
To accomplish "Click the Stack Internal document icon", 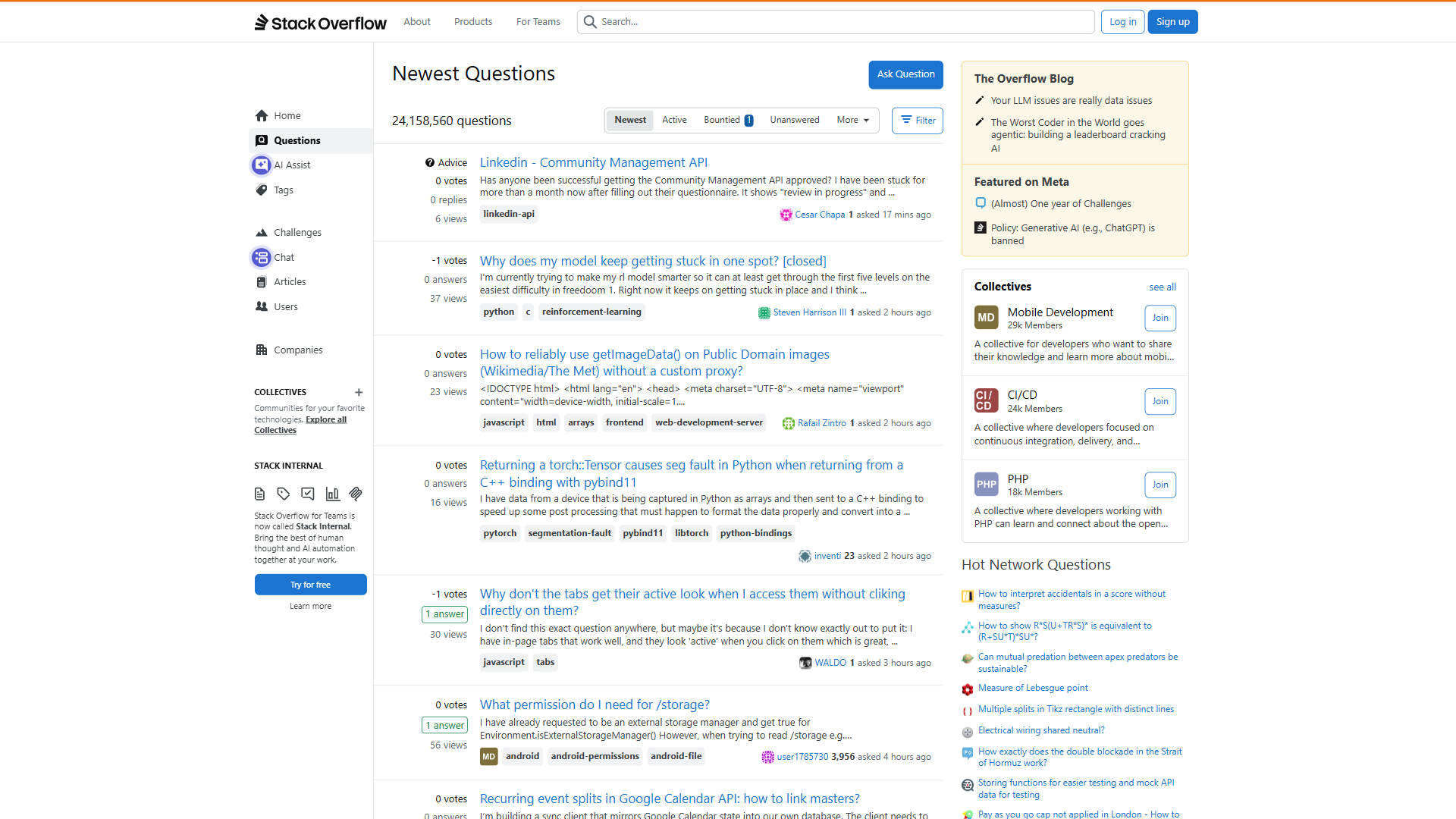I will click(259, 494).
